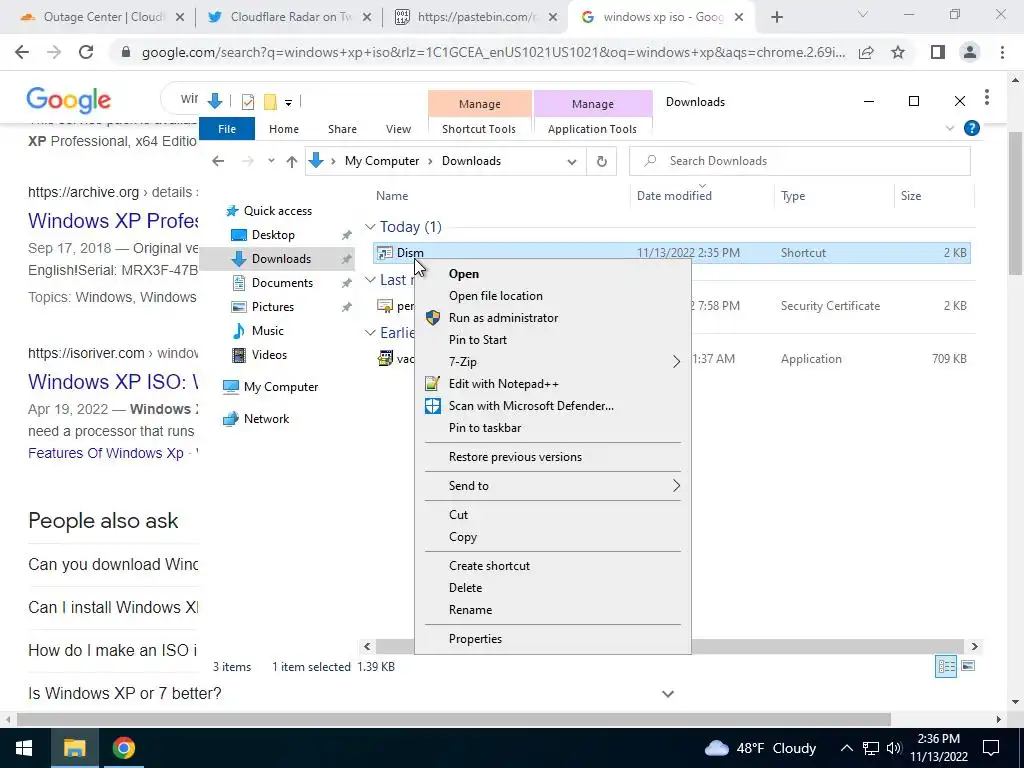Click quick access properties checkmark icon
Screen dimensions: 1024x768
click(248, 101)
